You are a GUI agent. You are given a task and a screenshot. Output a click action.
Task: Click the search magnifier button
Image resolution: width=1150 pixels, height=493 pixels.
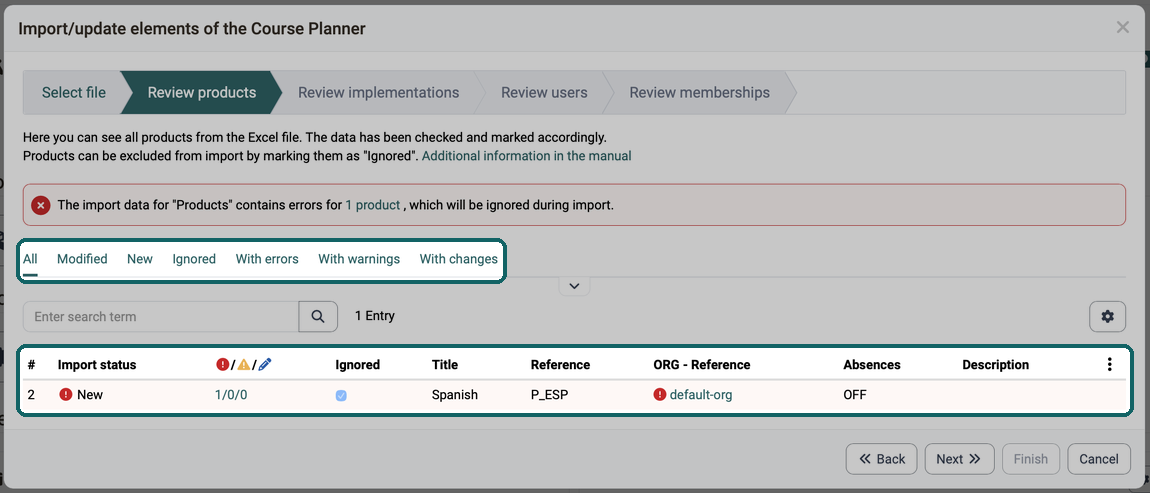pyautogui.click(x=318, y=317)
